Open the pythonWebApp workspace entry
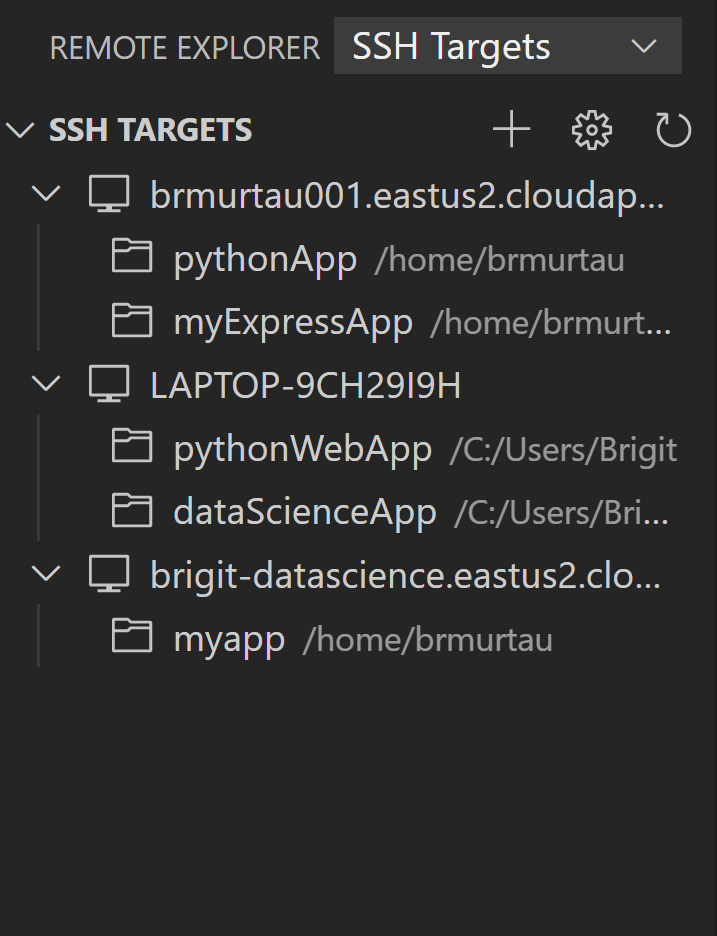Screen dimensions: 717x936 click(302, 447)
